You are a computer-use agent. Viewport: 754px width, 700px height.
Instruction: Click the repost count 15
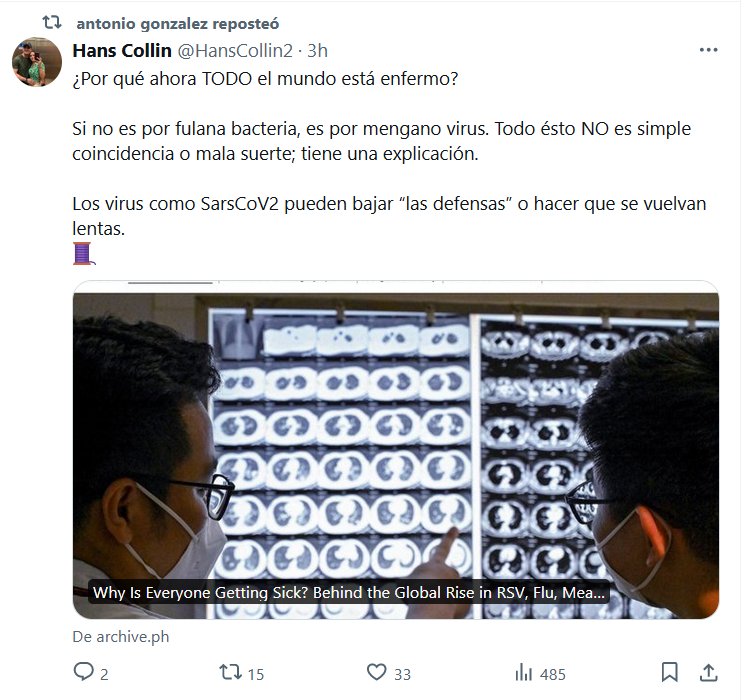[x=255, y=674]
